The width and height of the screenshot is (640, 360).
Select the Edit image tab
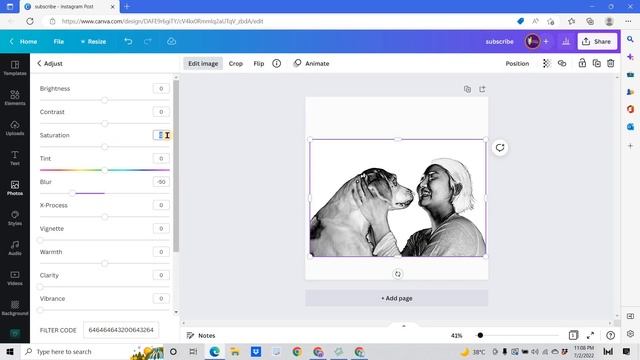point(203,63)
